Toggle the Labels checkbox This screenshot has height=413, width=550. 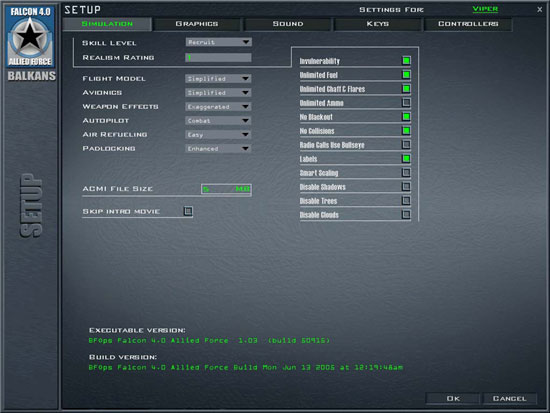[x=406, y=159]
